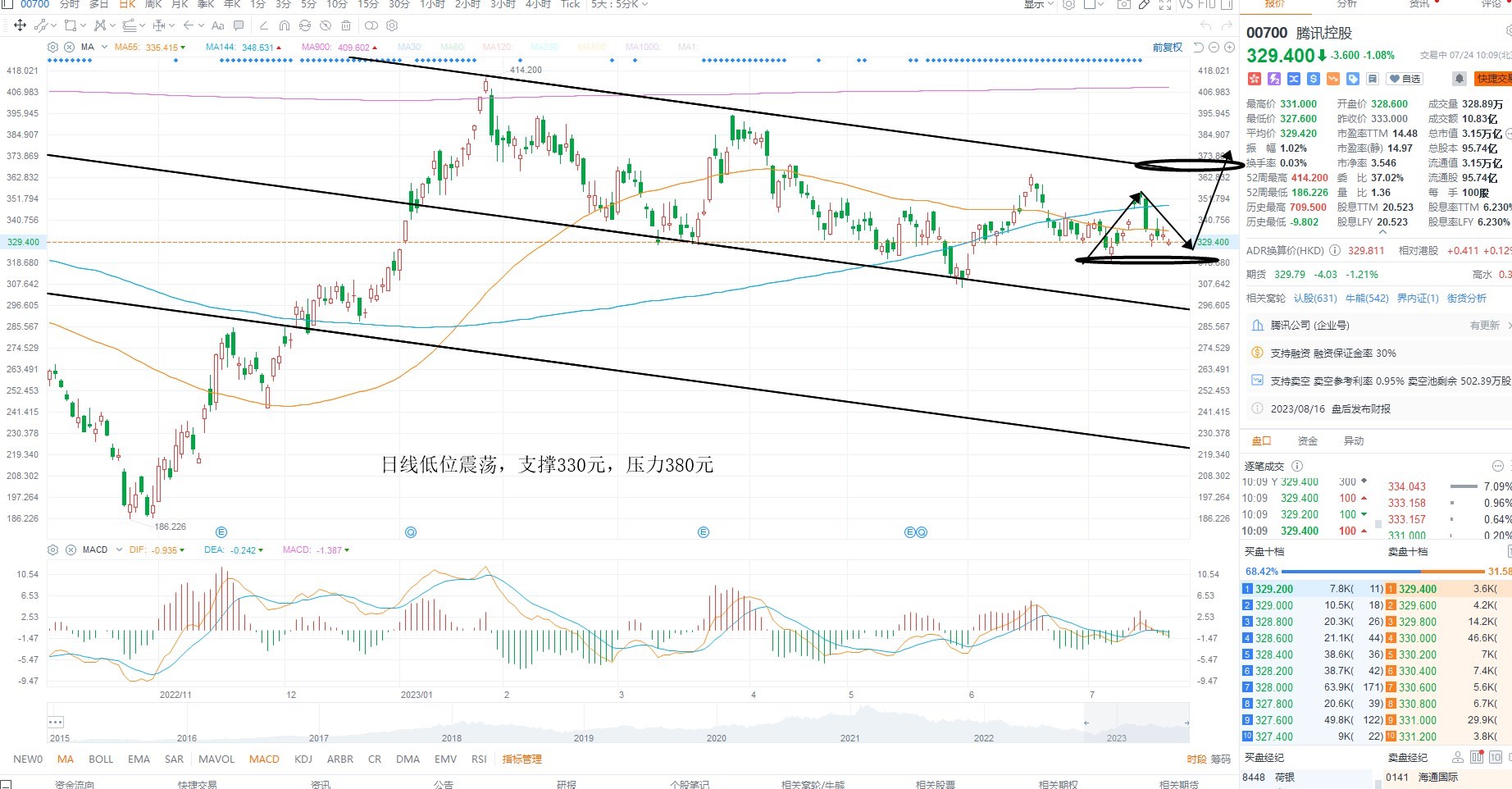Open 牛熊(542) CBBC link
Image resolution: width=1512 pixels, height=789 pixels.
(x=1367, y=299)
